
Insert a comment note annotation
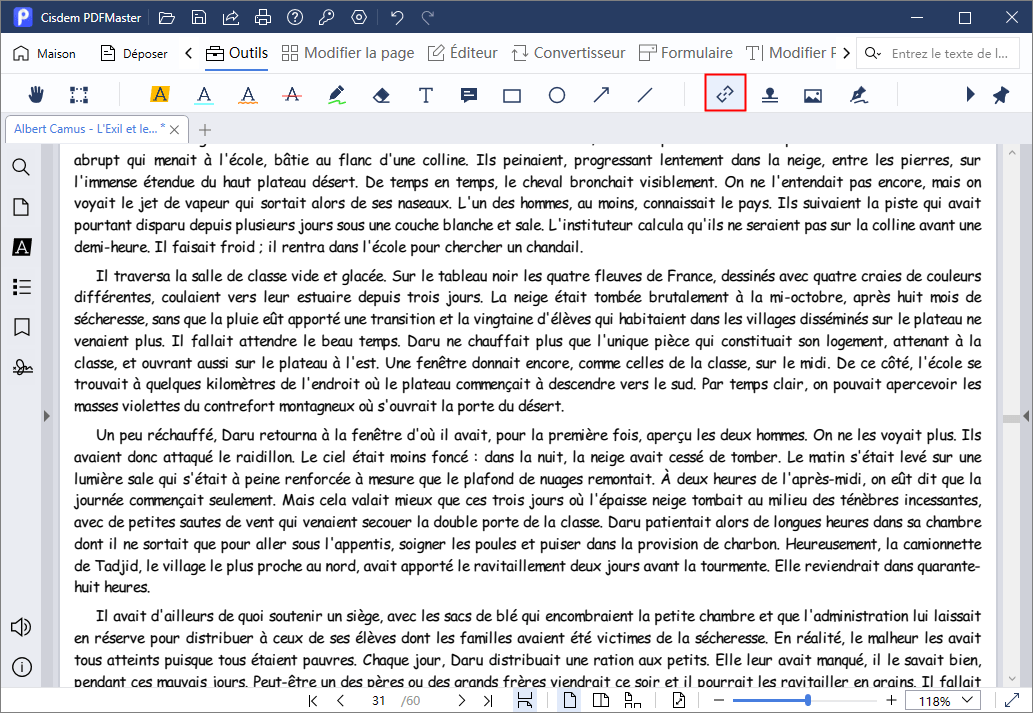[468, 96]
